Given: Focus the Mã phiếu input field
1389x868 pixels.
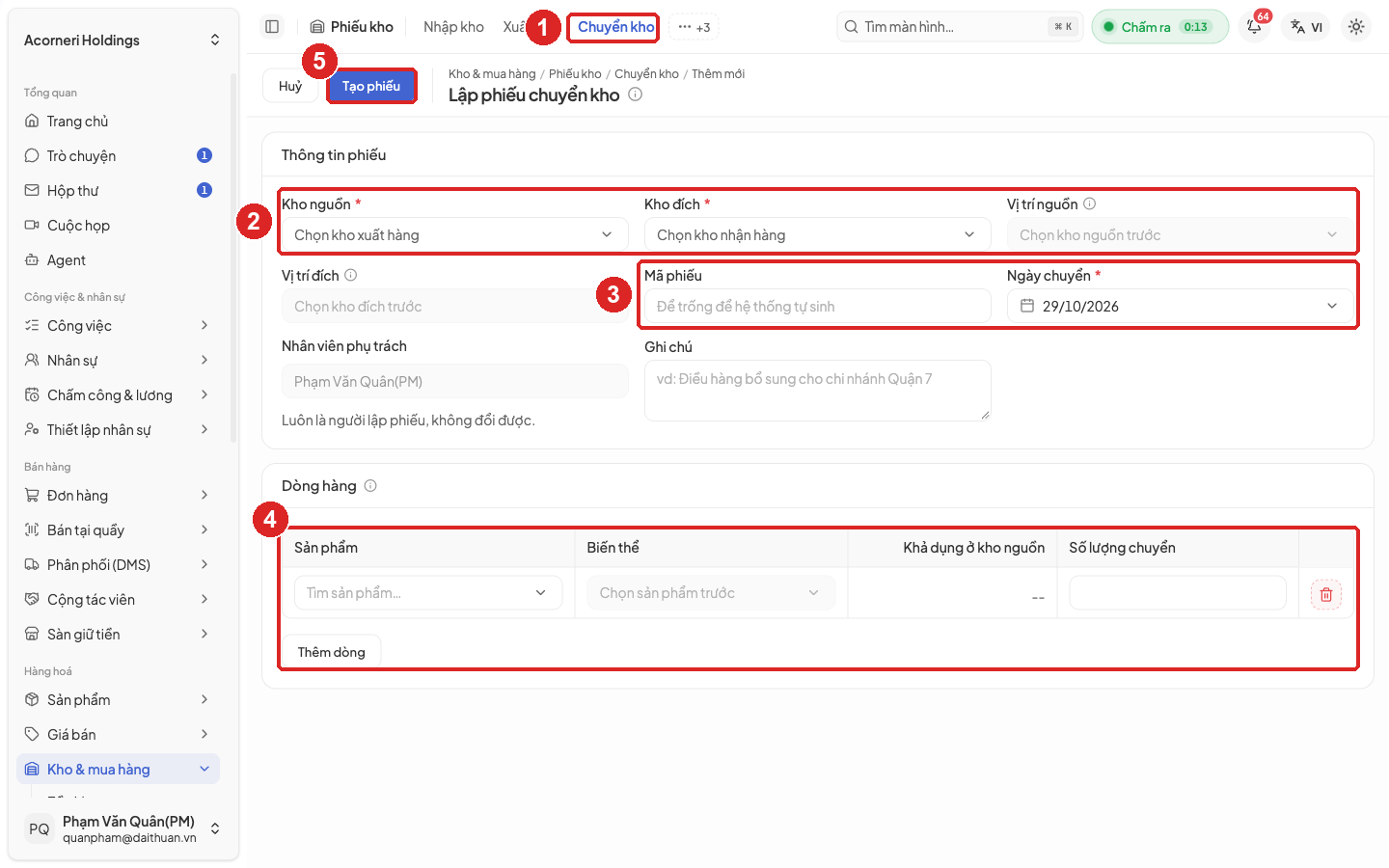Looking at the screenshot, I should [x=817, y=306].
